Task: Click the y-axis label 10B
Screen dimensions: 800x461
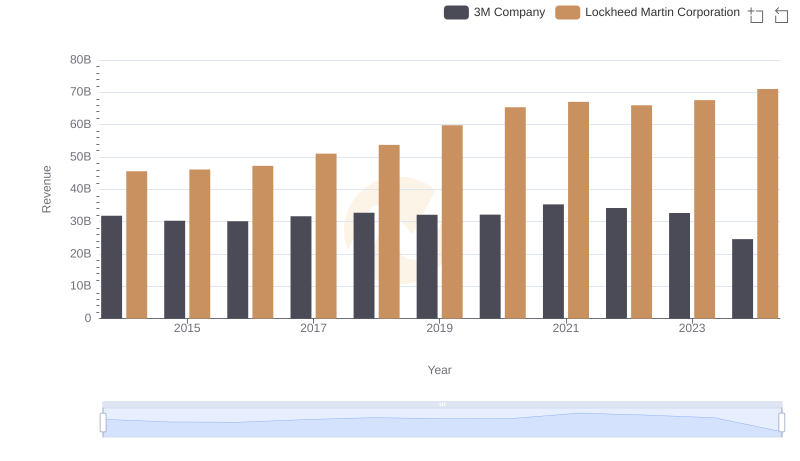Action: tap(81, 286)
